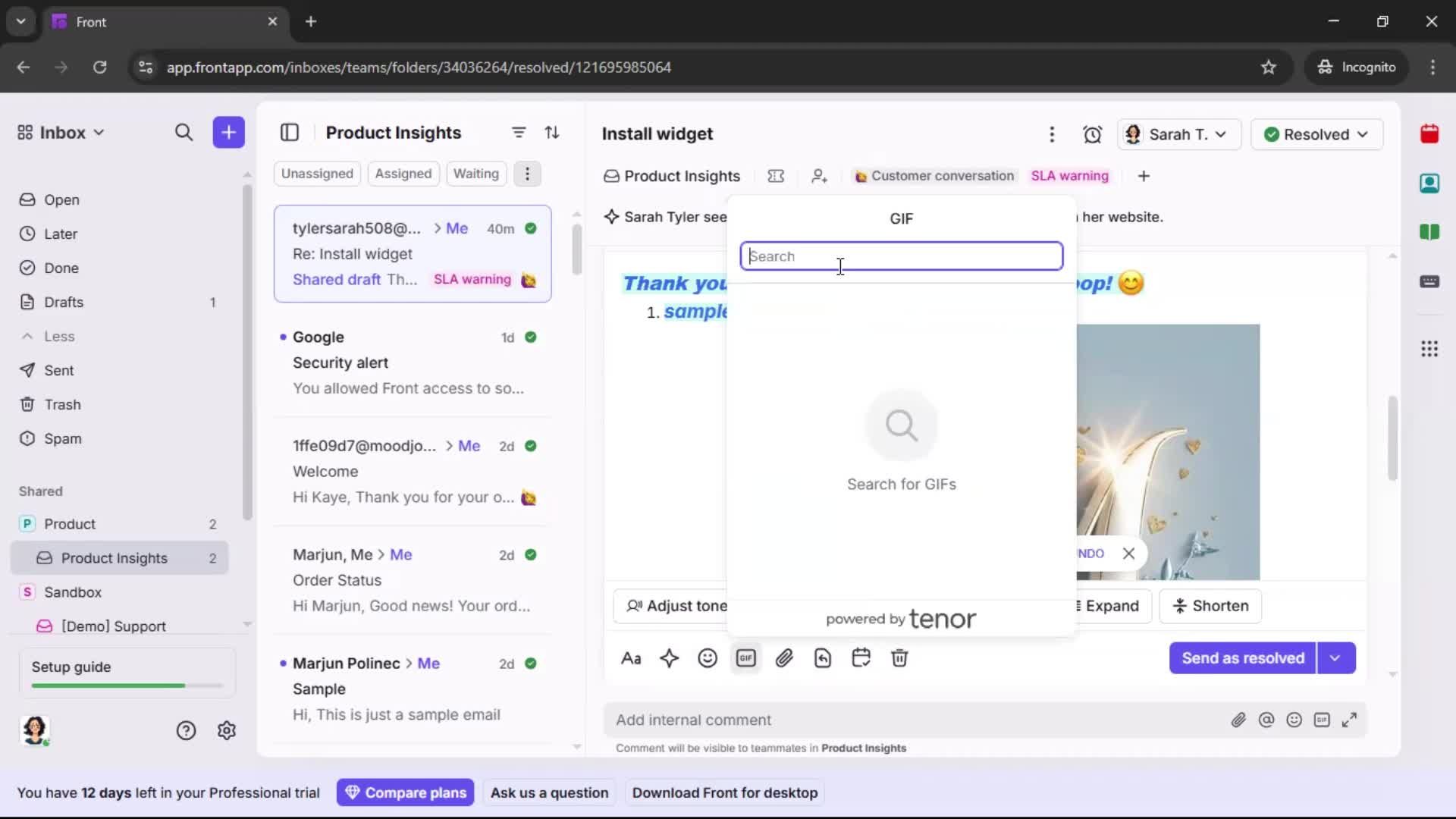Click inside the GIF search field
Screen dimensions: 1456x819
click(901, 256)
